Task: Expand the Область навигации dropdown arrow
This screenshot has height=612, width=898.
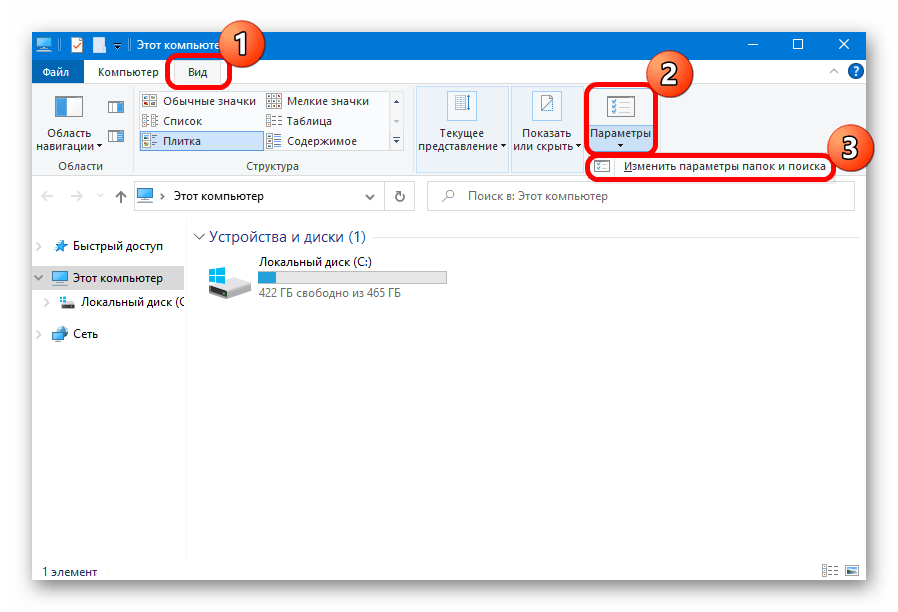Action: tap(100, 147)
